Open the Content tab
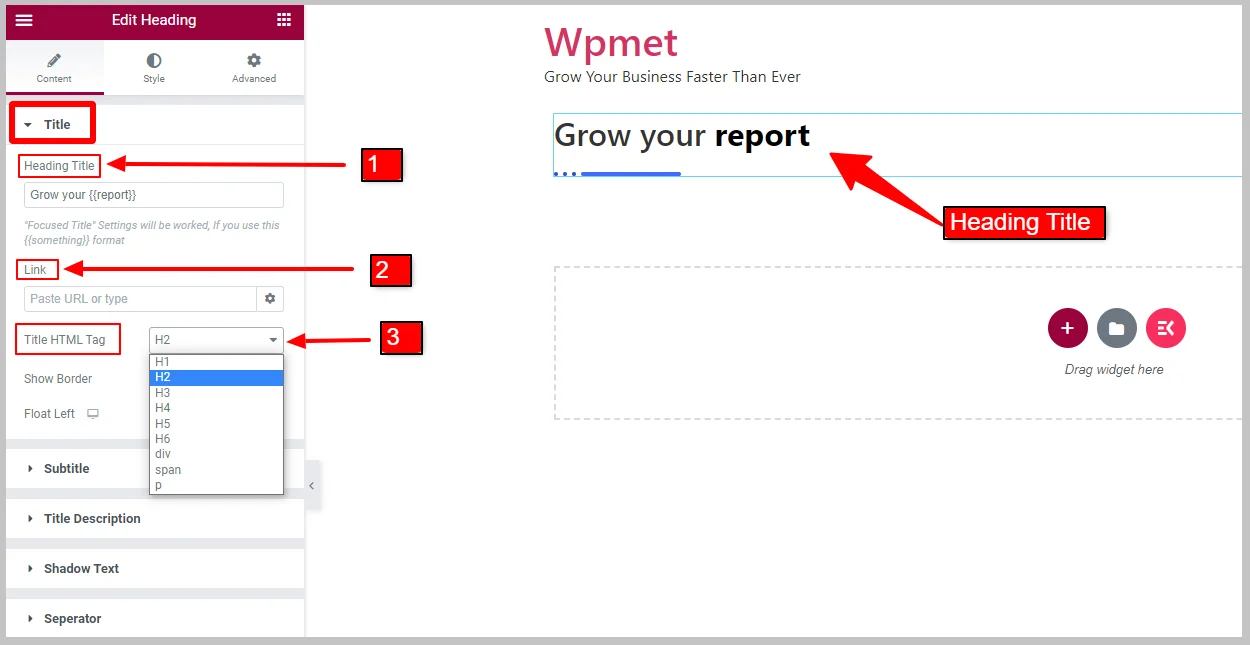1250x645 pixels. point(54,68)
